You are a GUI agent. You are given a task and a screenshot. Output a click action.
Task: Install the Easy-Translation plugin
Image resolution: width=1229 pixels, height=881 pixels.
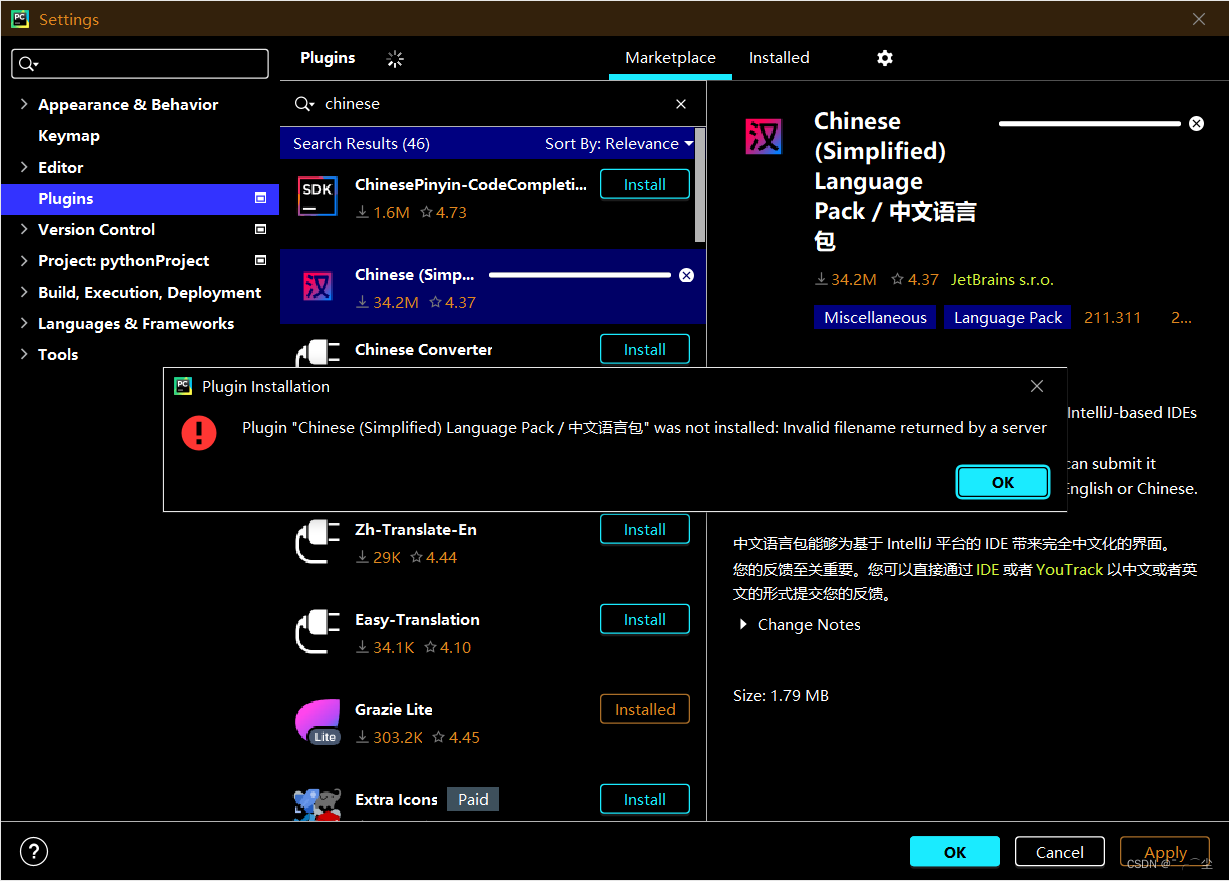click(645, 619)
